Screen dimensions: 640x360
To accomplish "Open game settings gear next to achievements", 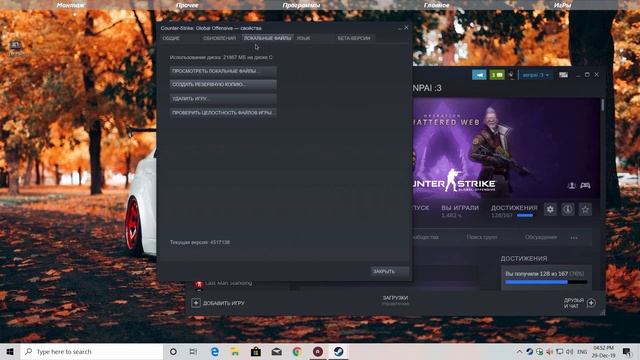I will click(x=550, y=209).
